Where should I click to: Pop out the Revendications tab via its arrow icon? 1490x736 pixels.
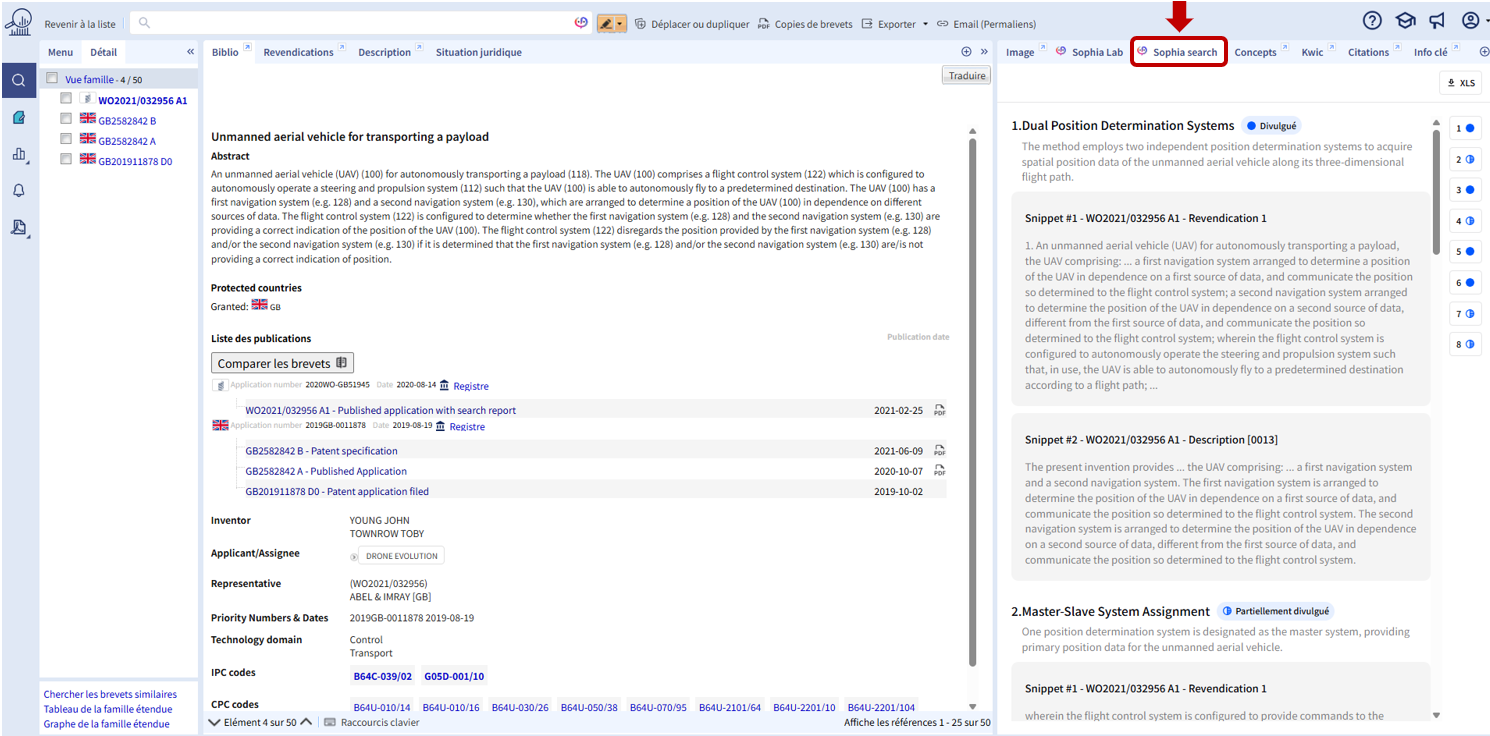342,49
